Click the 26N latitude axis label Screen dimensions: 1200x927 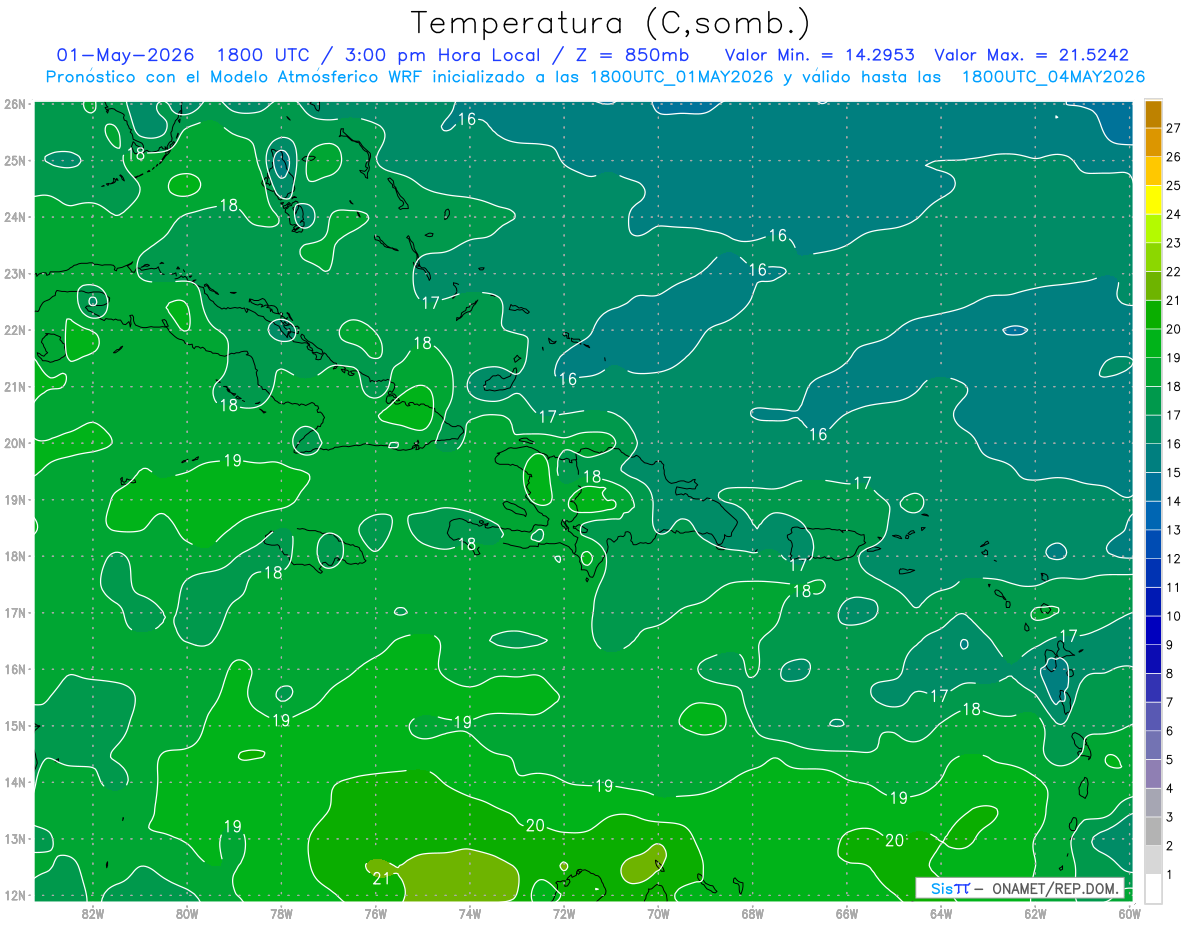(x=15, y=104)
